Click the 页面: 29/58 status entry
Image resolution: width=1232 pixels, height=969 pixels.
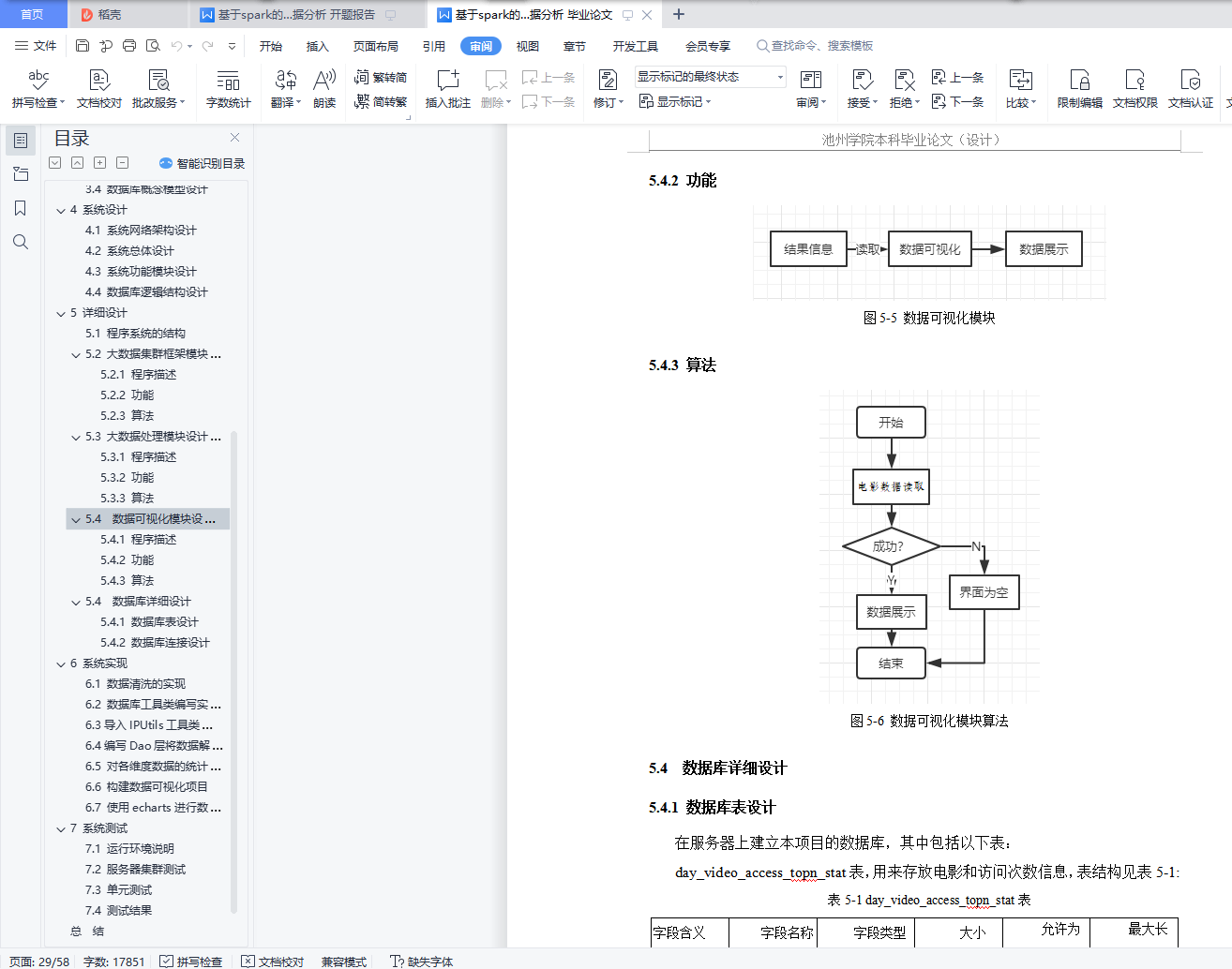pyautogui.click(x=39, y=962)
